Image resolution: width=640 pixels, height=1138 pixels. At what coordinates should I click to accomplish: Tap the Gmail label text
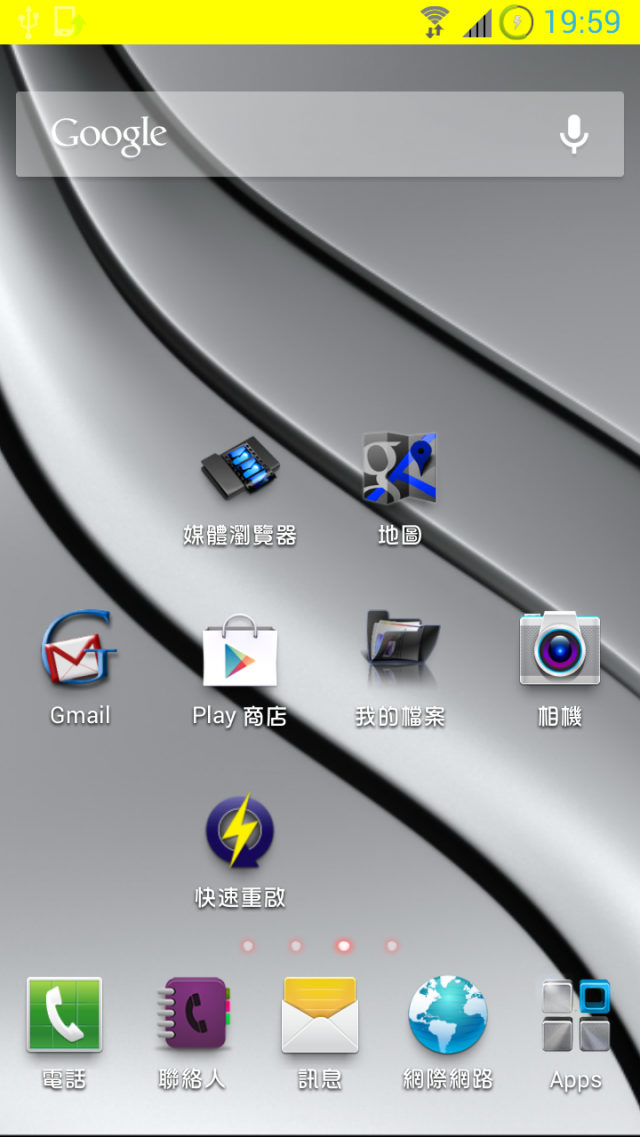pos(80,716)
